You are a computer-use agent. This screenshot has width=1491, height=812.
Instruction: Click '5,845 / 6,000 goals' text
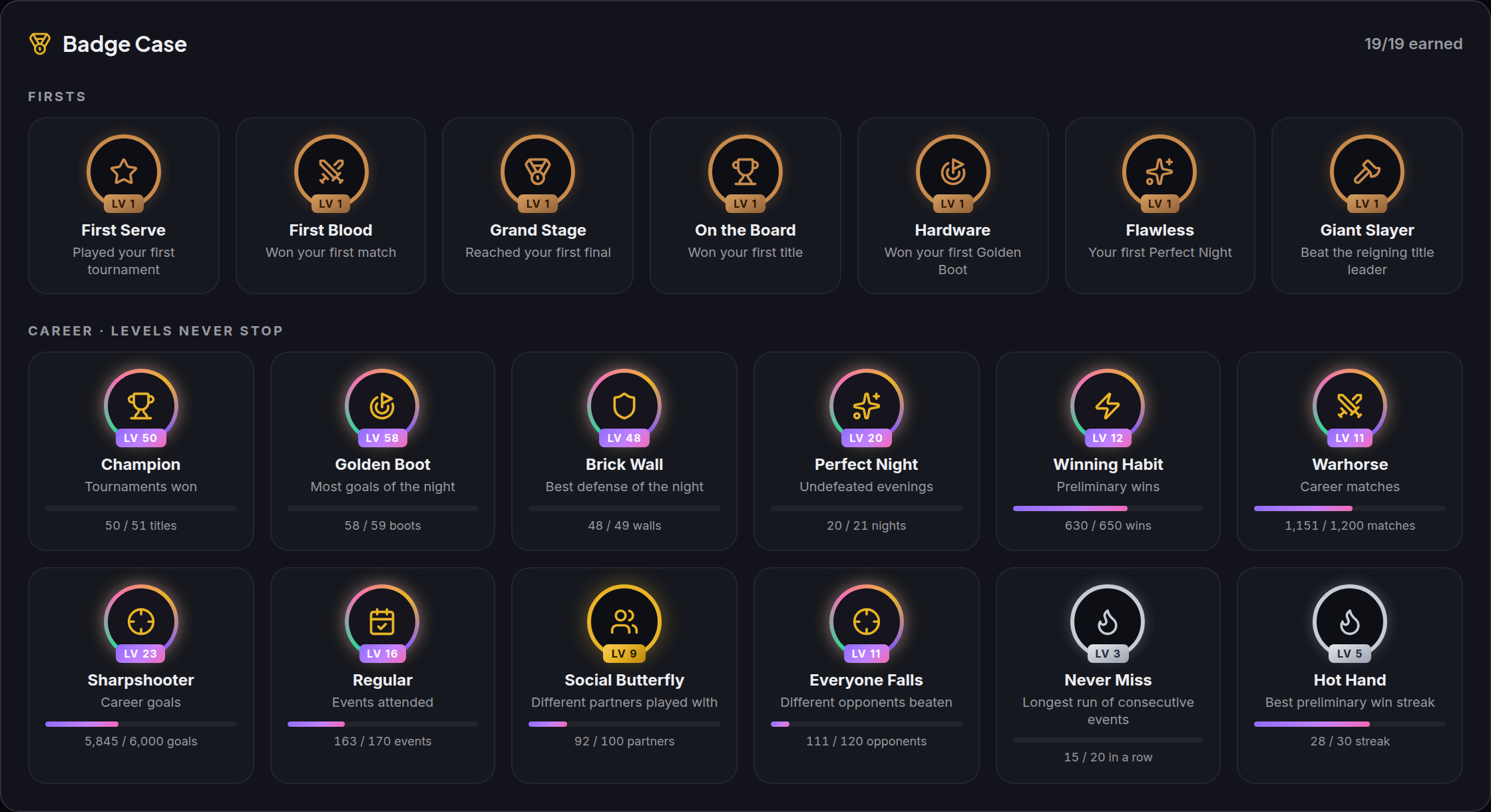[141, 741]
